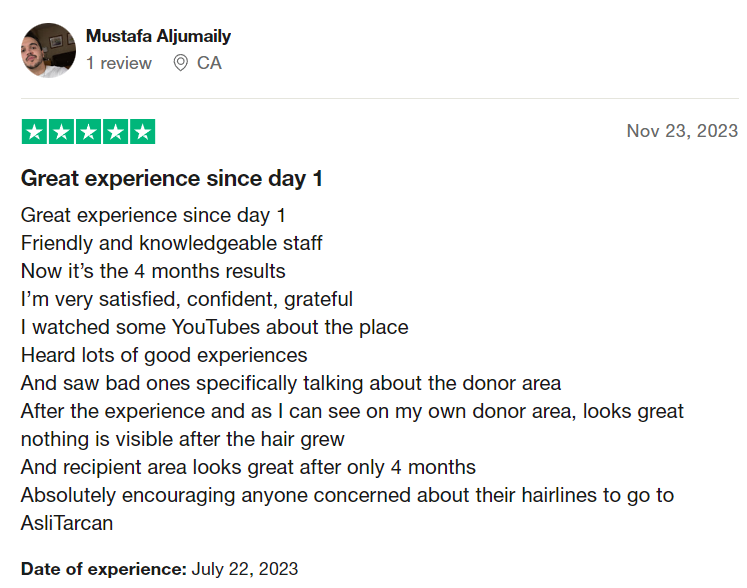
Task: Click the reviewer name Mustafa Aljumaily
Action: tap(158, 36)
